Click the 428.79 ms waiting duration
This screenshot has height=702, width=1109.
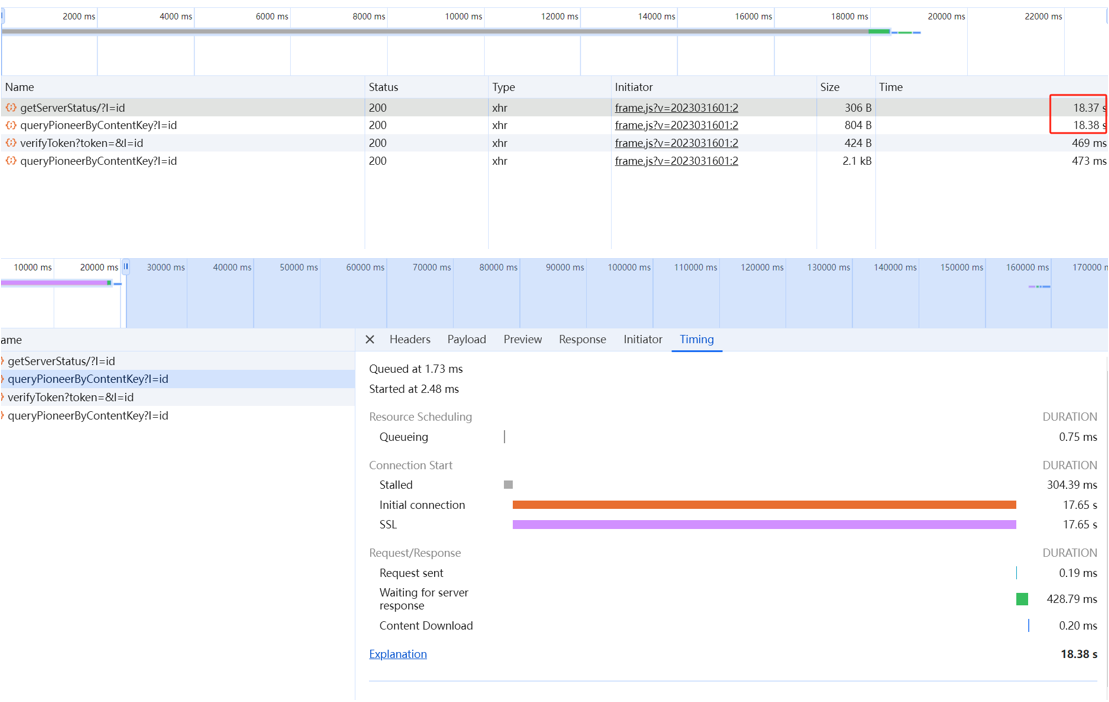click(x=1072, y=599)
